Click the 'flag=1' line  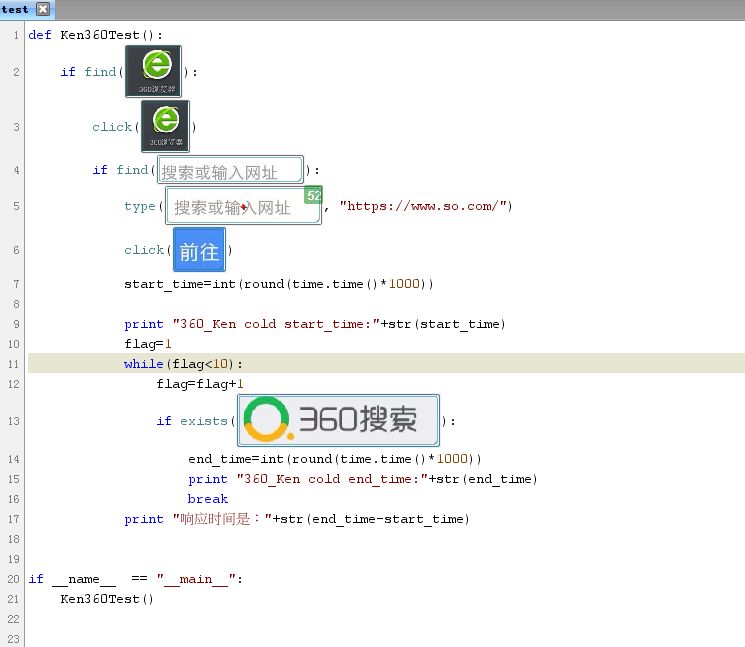[148, 344]
